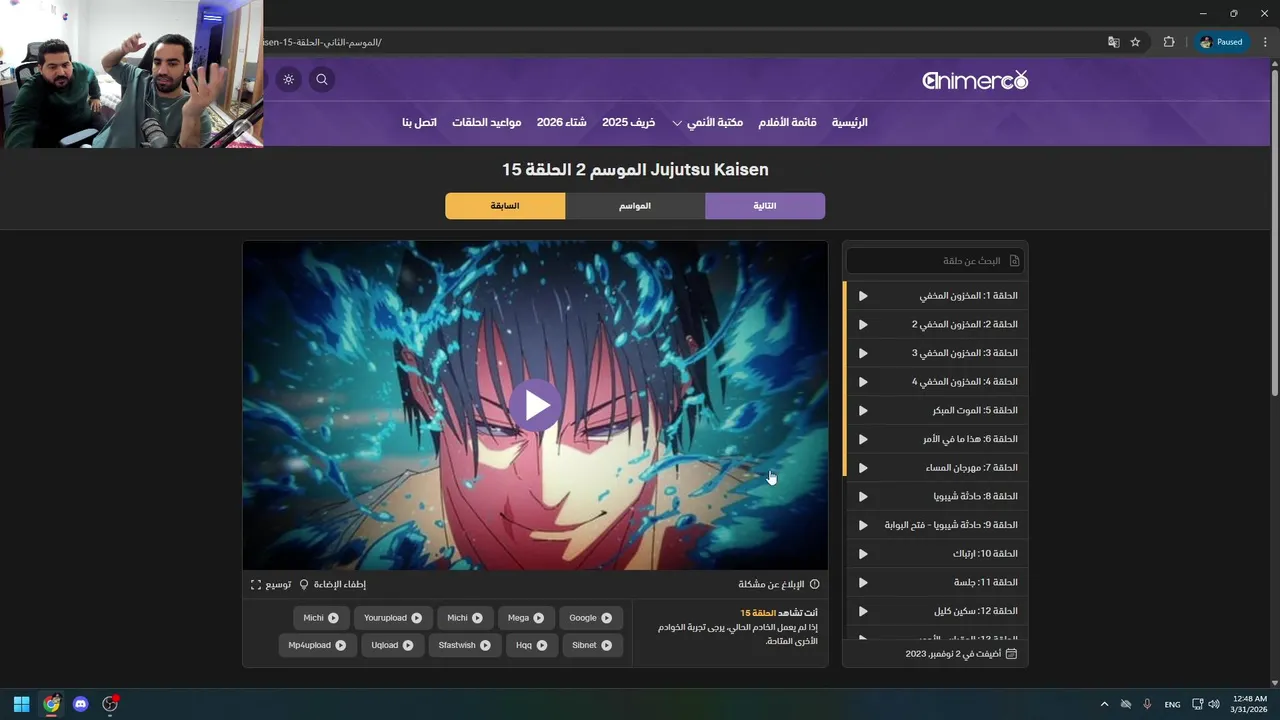Click the play icon for الحلقة 12: سكين كليل
This screenshot has width=1280, height=720.
click(863, 611)
